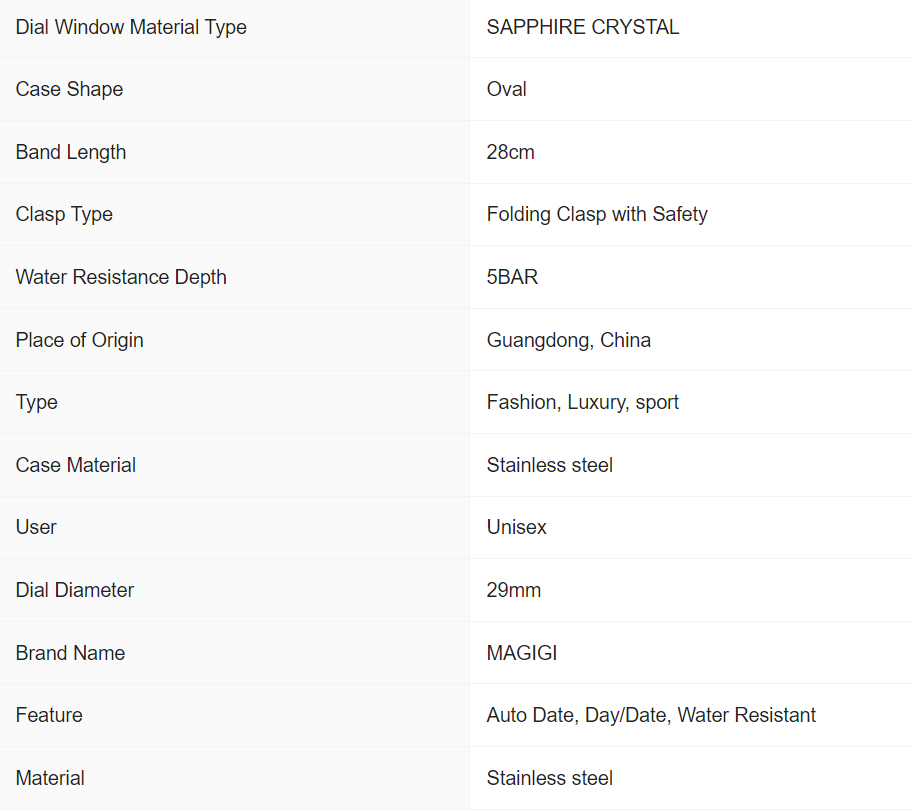Image resolution: width=914 pixels, height=810 pixels.
Task: Select the Band Length label
Action: [x=71, y=152]
